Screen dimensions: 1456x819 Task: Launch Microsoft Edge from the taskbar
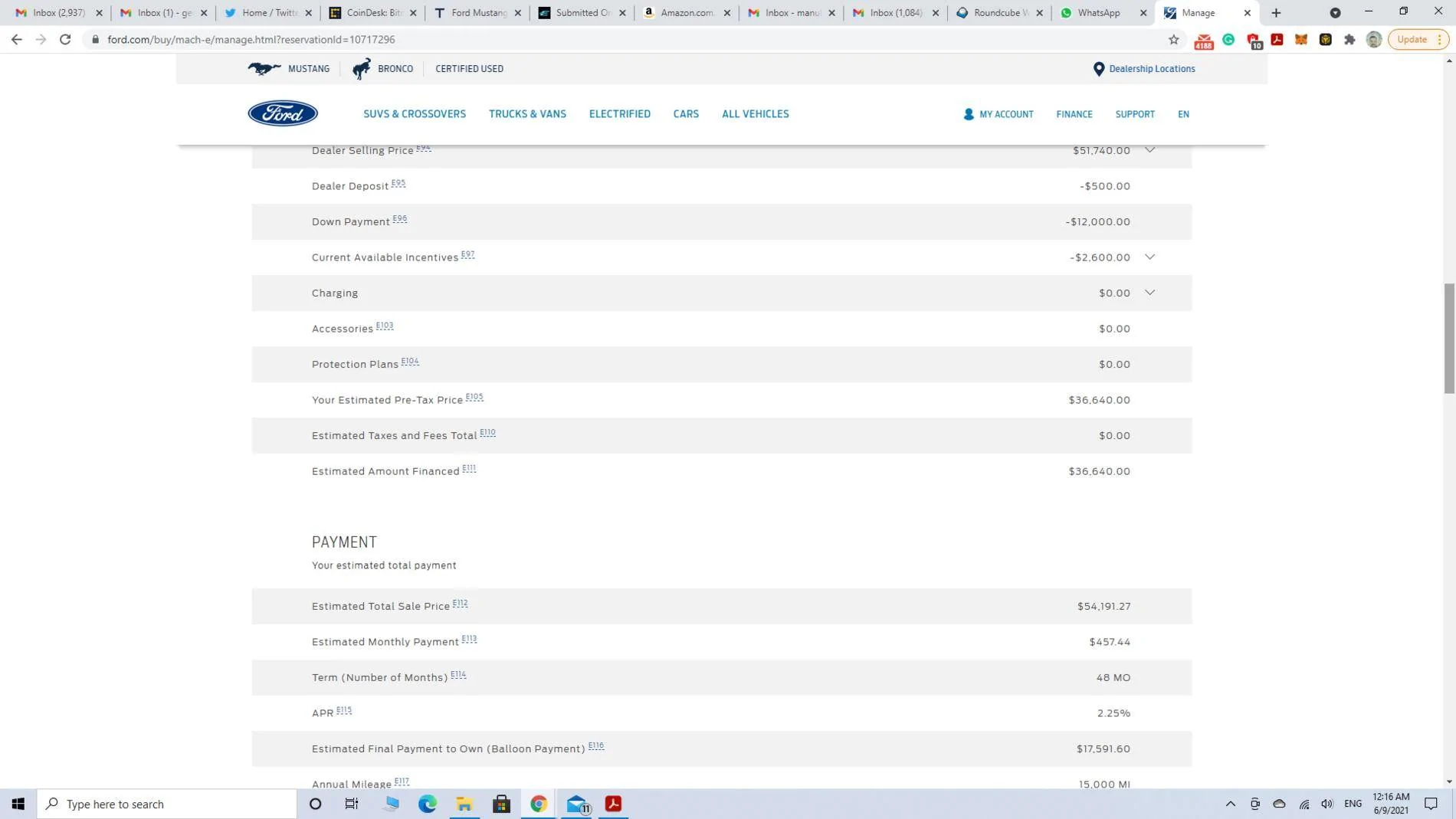pyautogui.click(x=427, y=804)
